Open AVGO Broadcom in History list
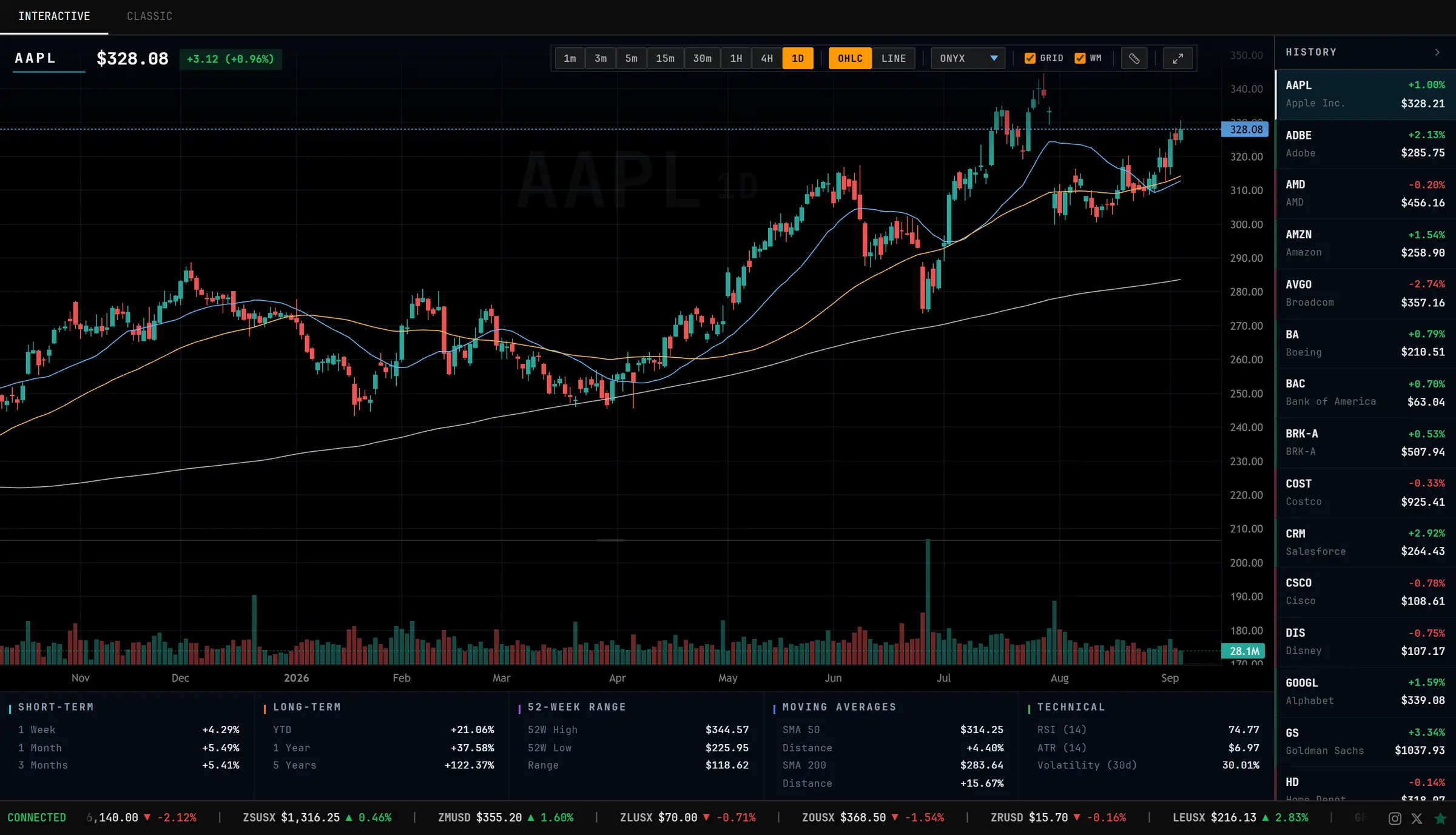 pyautogui.click(x=1365, y=293)
